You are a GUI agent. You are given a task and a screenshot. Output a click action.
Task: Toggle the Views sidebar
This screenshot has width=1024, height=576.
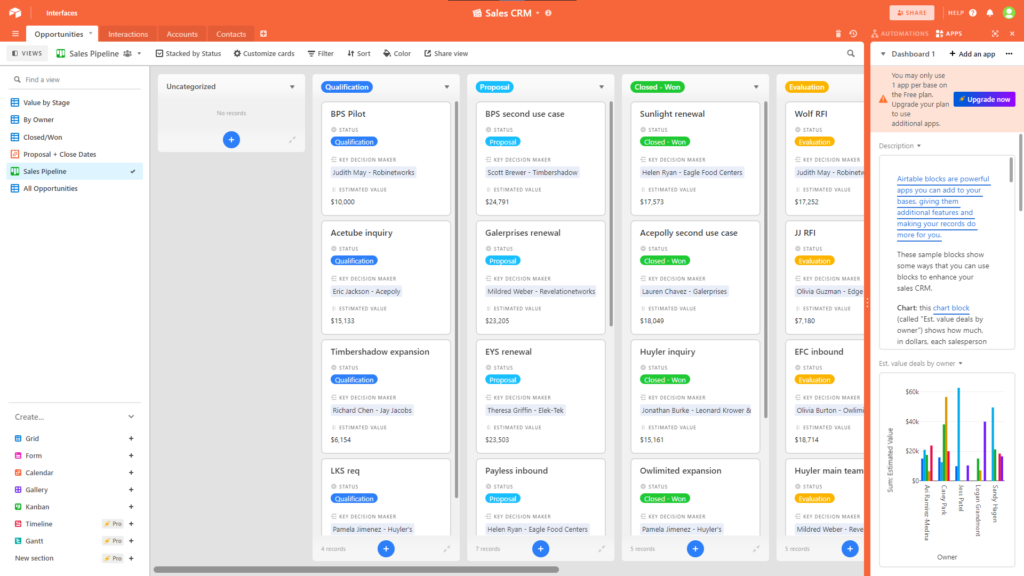pos(27,53)
